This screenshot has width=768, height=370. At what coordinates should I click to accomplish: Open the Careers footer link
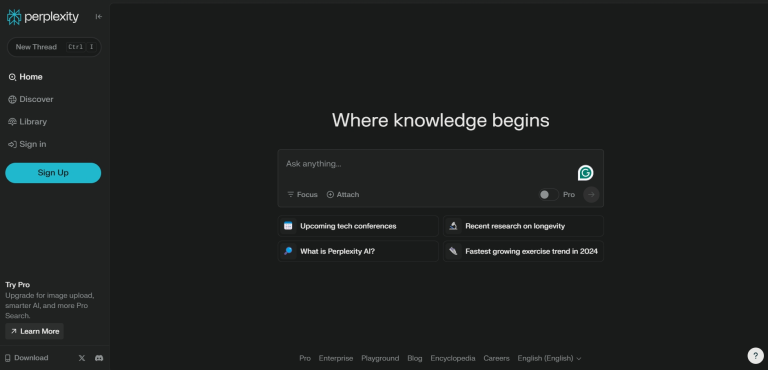coord(496,358)
